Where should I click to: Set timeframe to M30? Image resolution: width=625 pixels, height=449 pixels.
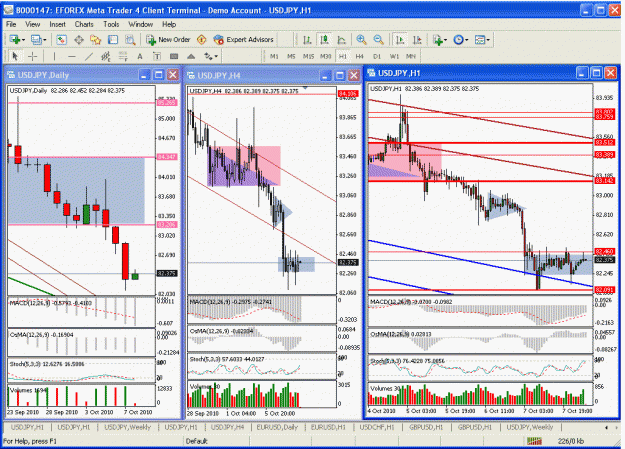326,56
